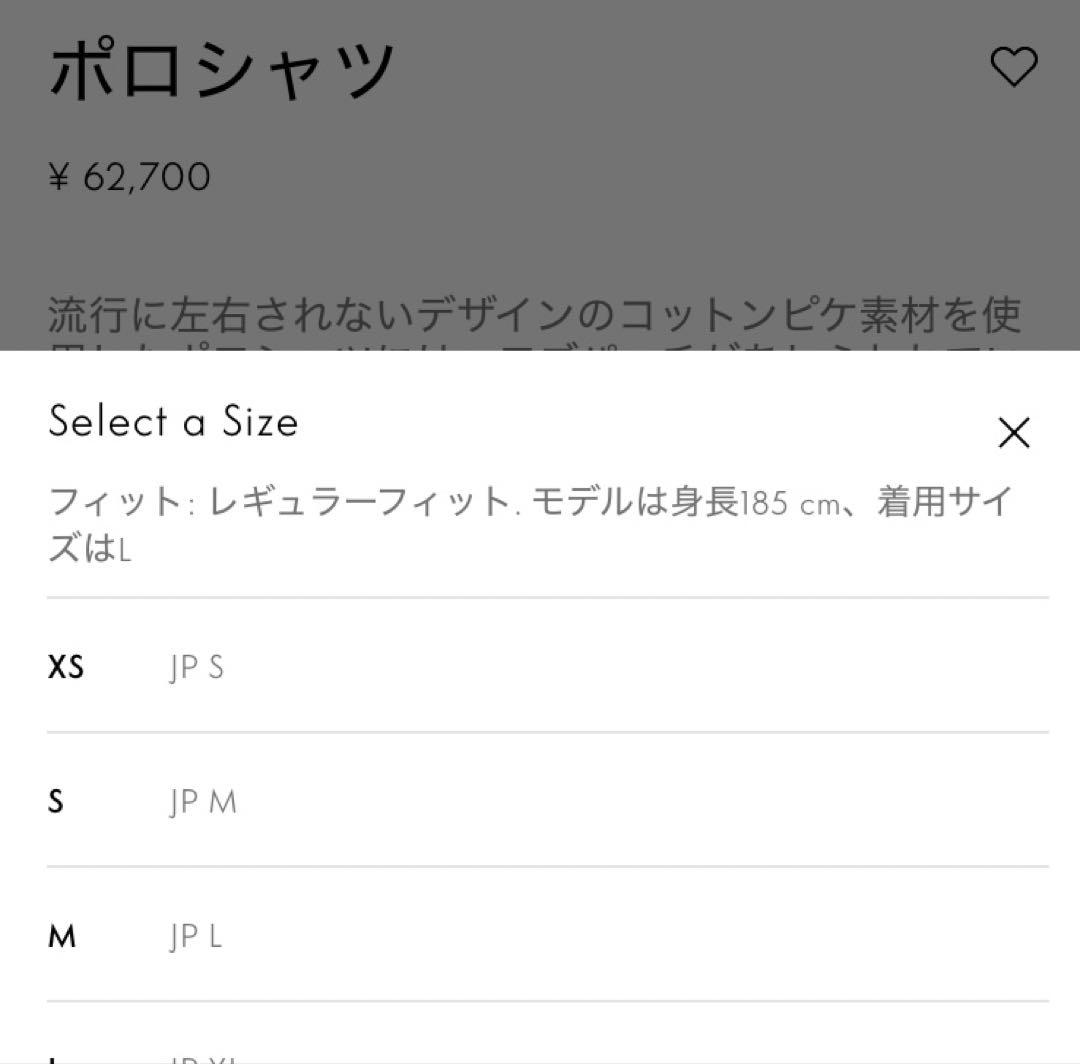Dismiss the size picker with the X
The image size is (1080, 1064).
point(1014,432)
